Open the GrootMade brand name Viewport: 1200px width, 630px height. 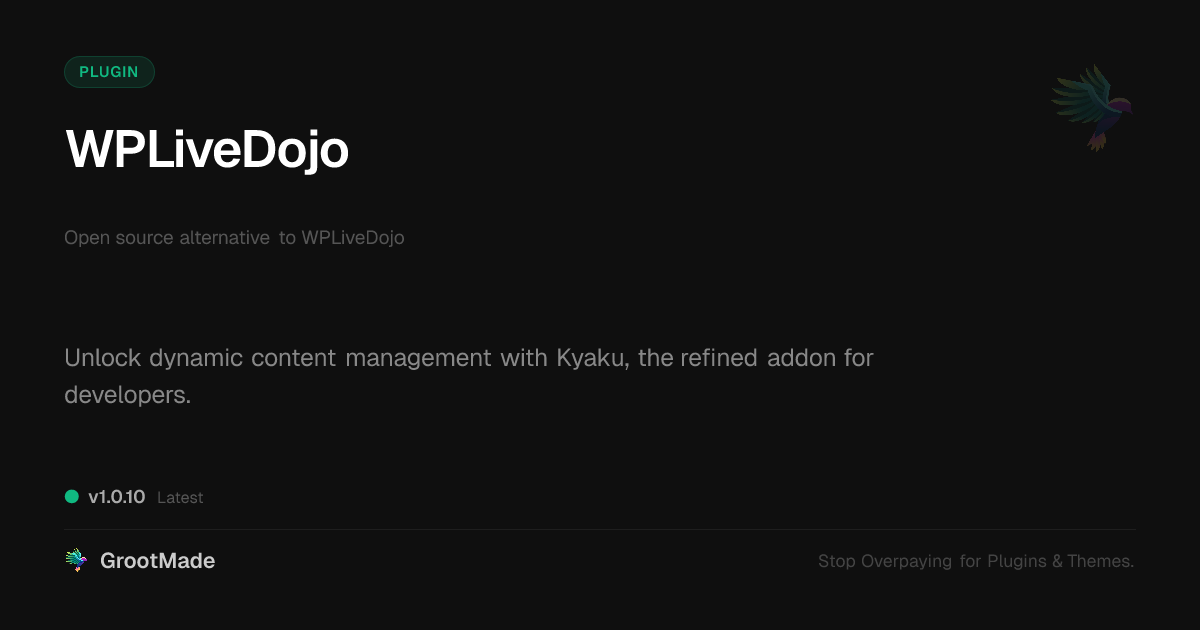click(157, 561)
